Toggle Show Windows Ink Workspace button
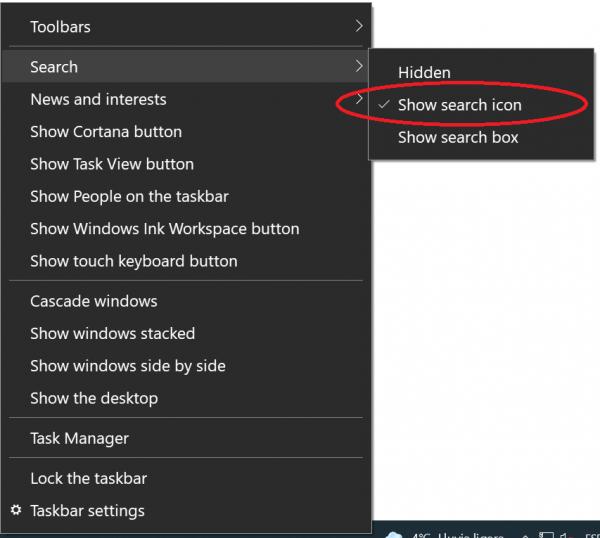 (186, 228)
